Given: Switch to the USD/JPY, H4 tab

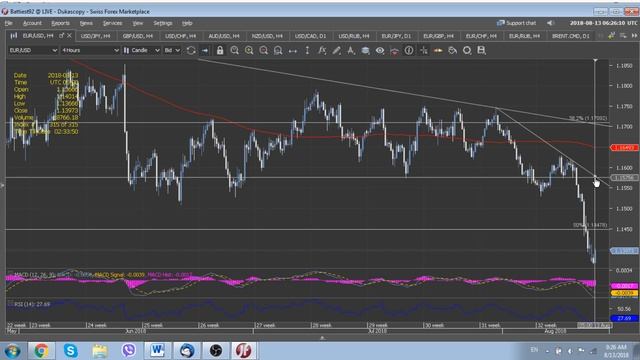Looking at the screenshot, I should point(96,36).
